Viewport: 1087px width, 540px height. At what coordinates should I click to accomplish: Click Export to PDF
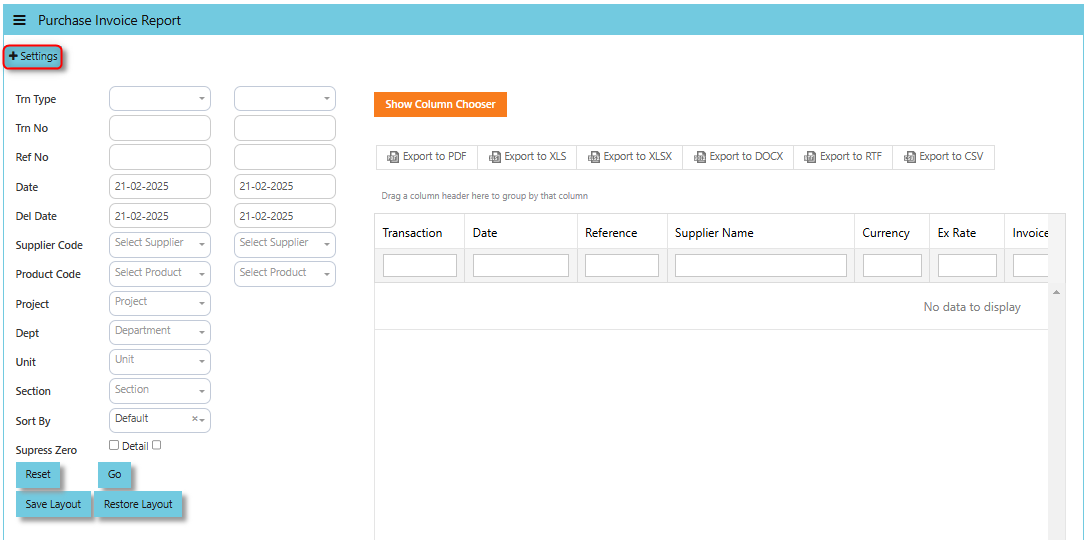click(427, 157)
